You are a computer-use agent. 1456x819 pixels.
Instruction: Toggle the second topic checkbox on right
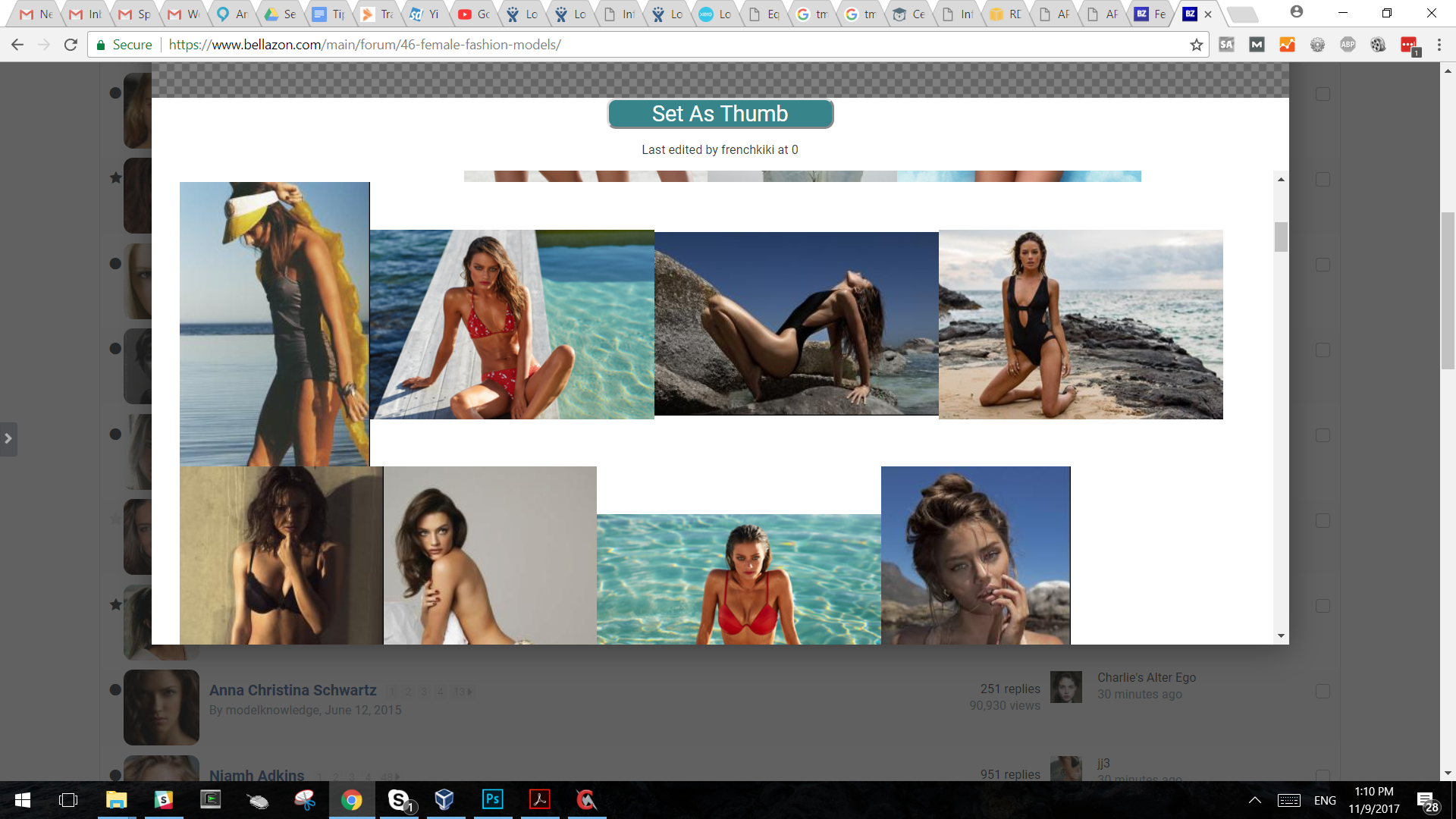click(x=1323, y=180)
